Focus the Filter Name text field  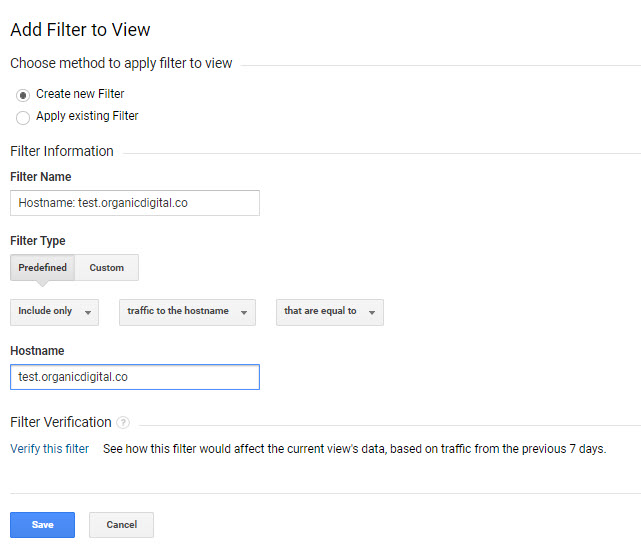point(134,203)
